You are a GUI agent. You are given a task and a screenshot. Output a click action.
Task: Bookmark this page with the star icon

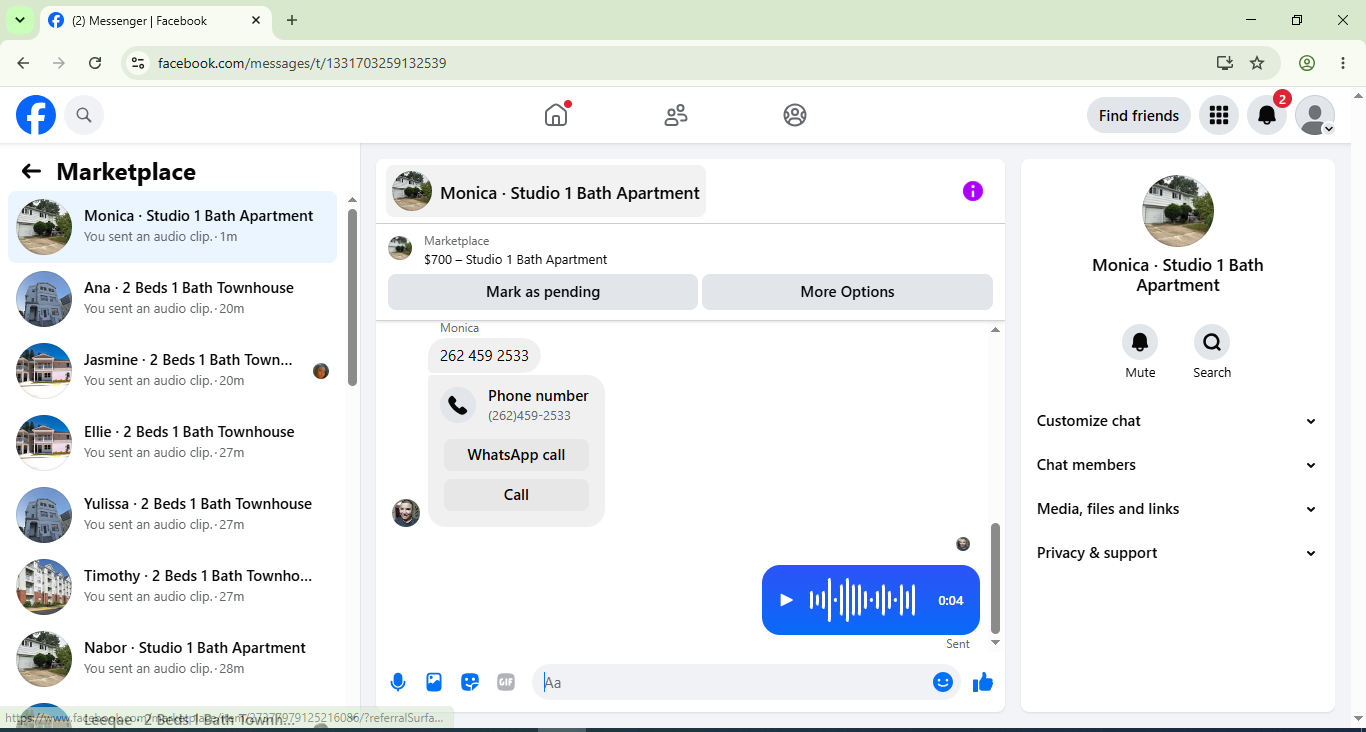pyautogui.click(x=1257, y=63)
